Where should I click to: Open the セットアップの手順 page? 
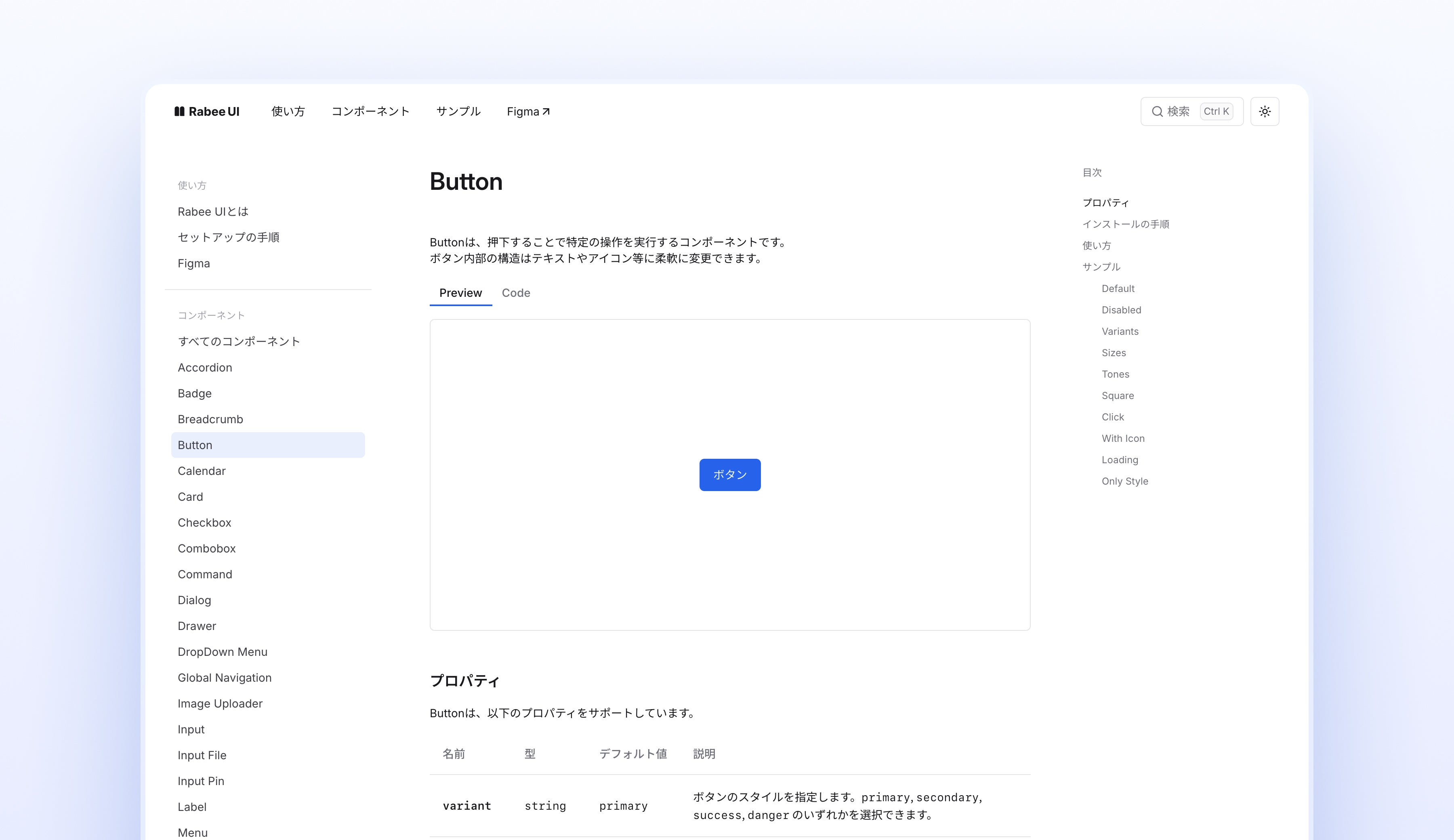point(229,237)
